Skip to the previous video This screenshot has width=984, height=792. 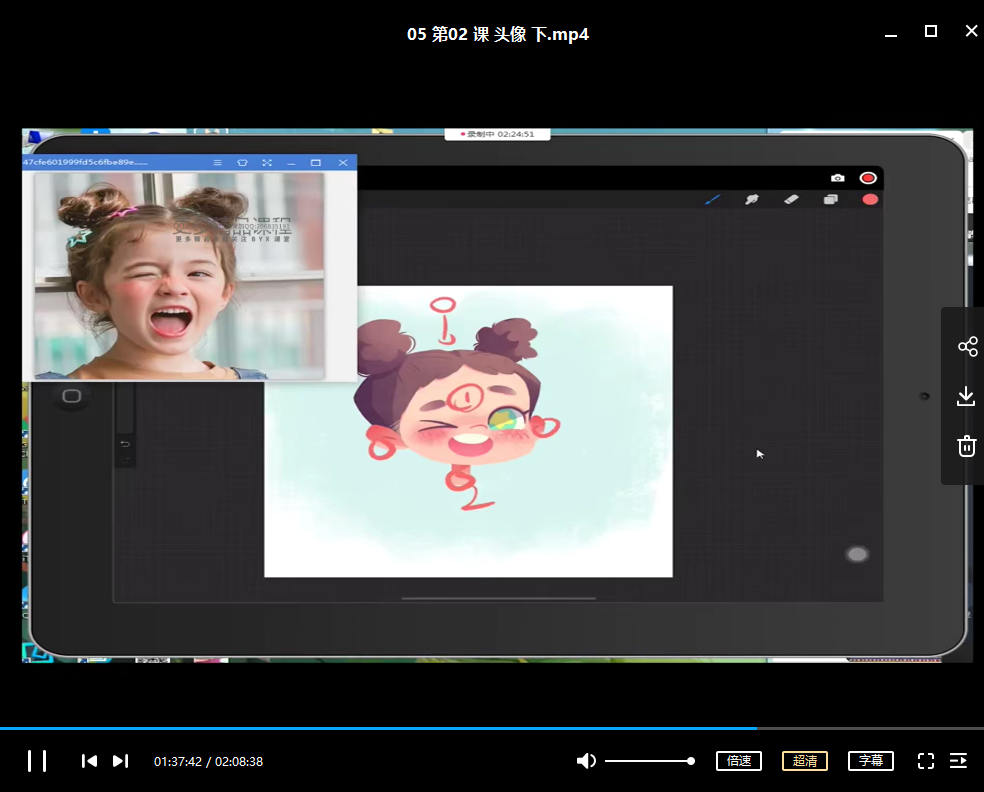coord(89,761)
